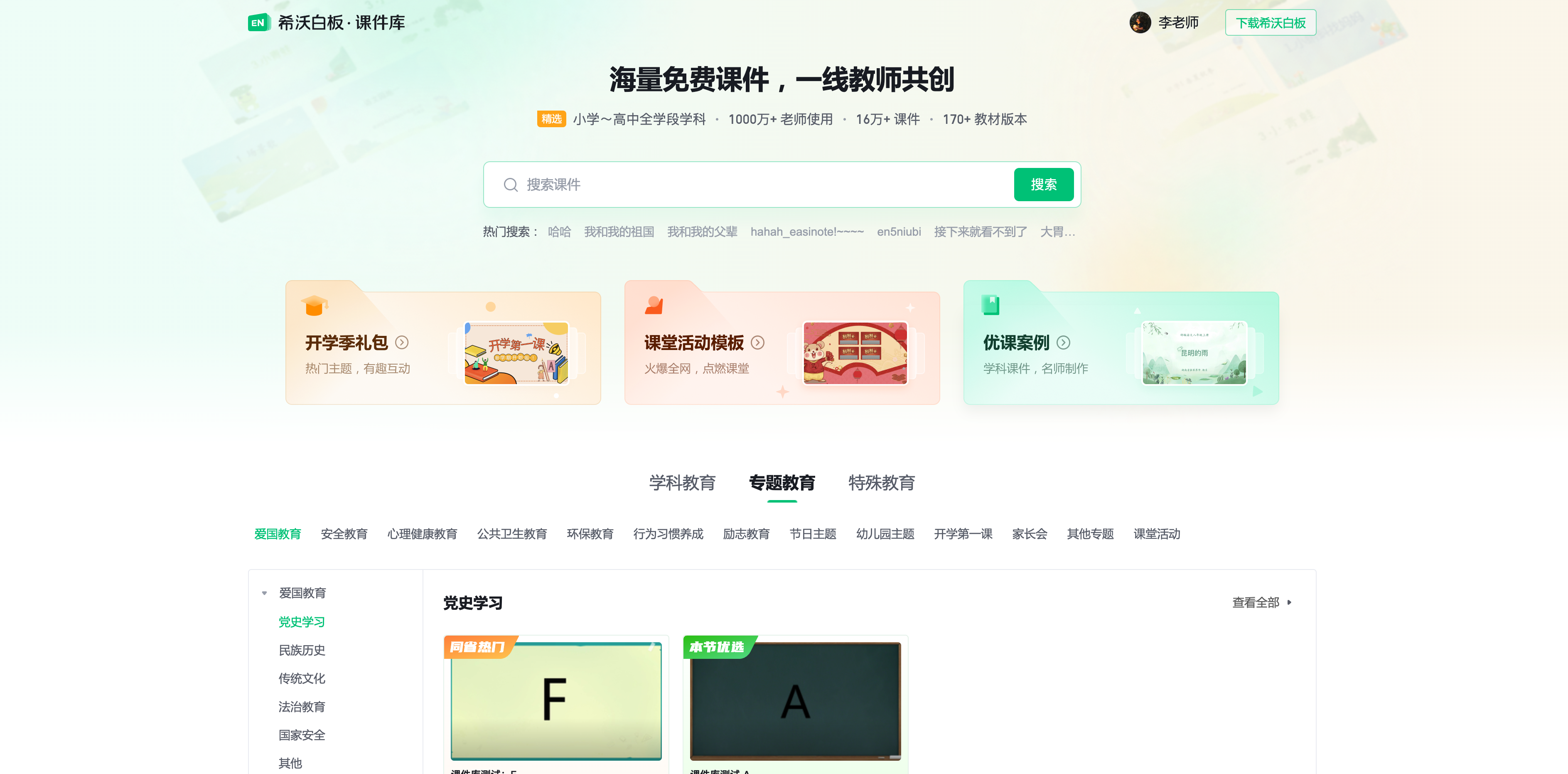1568x774 pixels.
Task: Open the 李老师 profile avatar
Action: (x=1140, y=22)
